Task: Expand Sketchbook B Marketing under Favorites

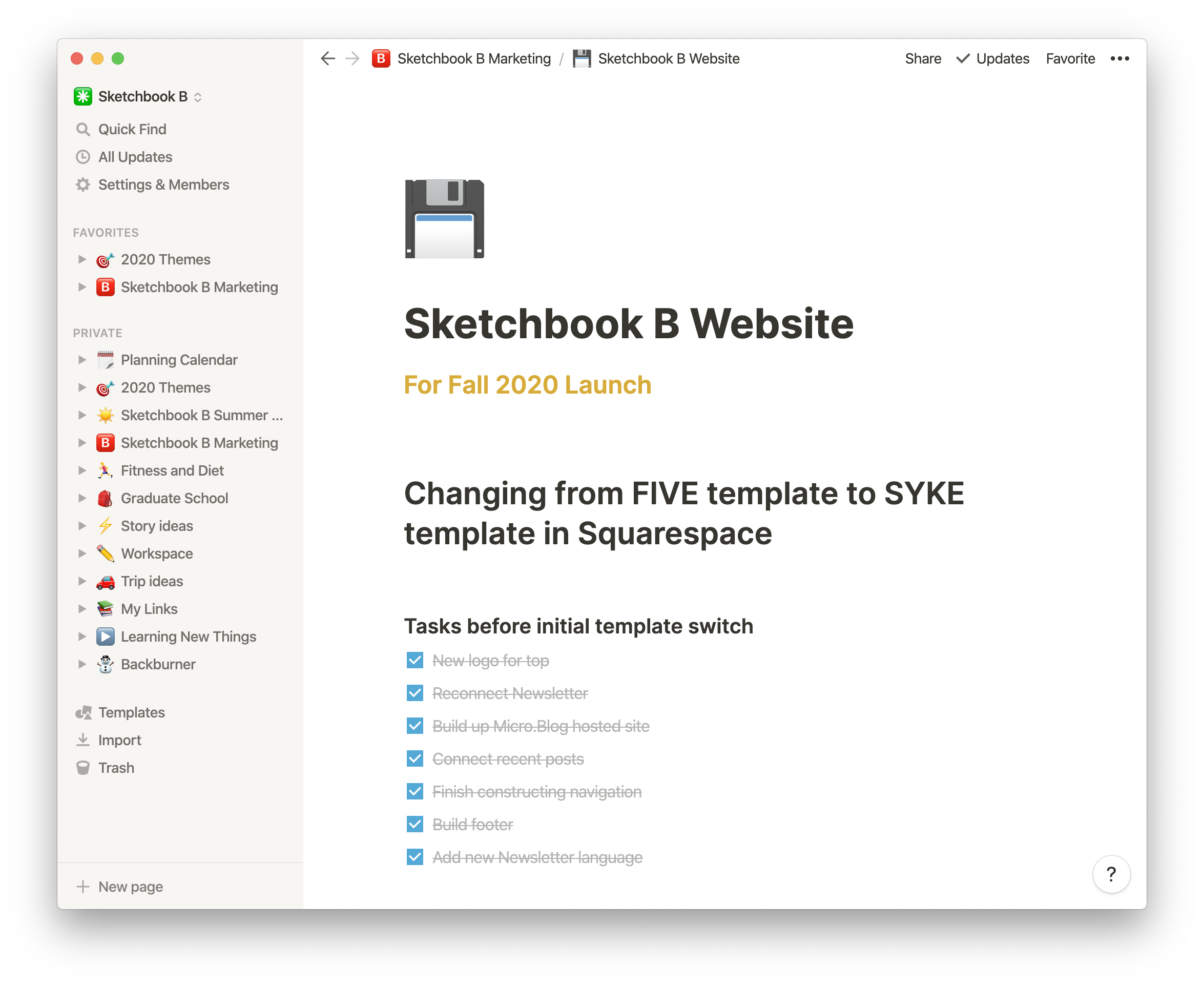Action: point(81,287)
